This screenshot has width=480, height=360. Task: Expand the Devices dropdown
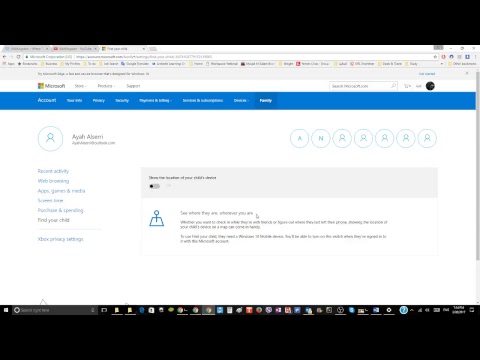[x=241, y=100]
